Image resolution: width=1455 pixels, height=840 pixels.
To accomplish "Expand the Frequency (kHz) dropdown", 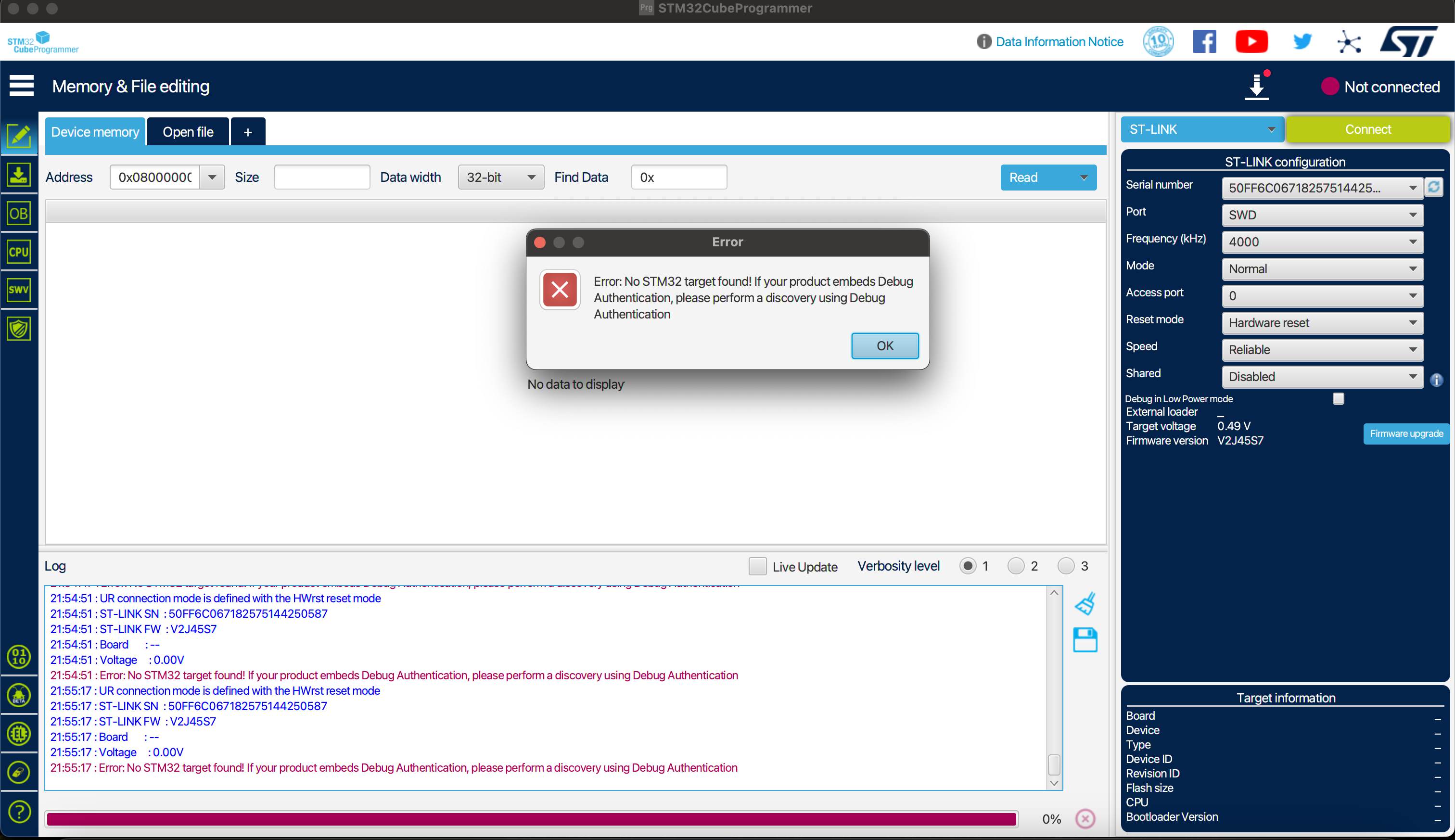I will pyautogui.click(x=1322, y=242).
